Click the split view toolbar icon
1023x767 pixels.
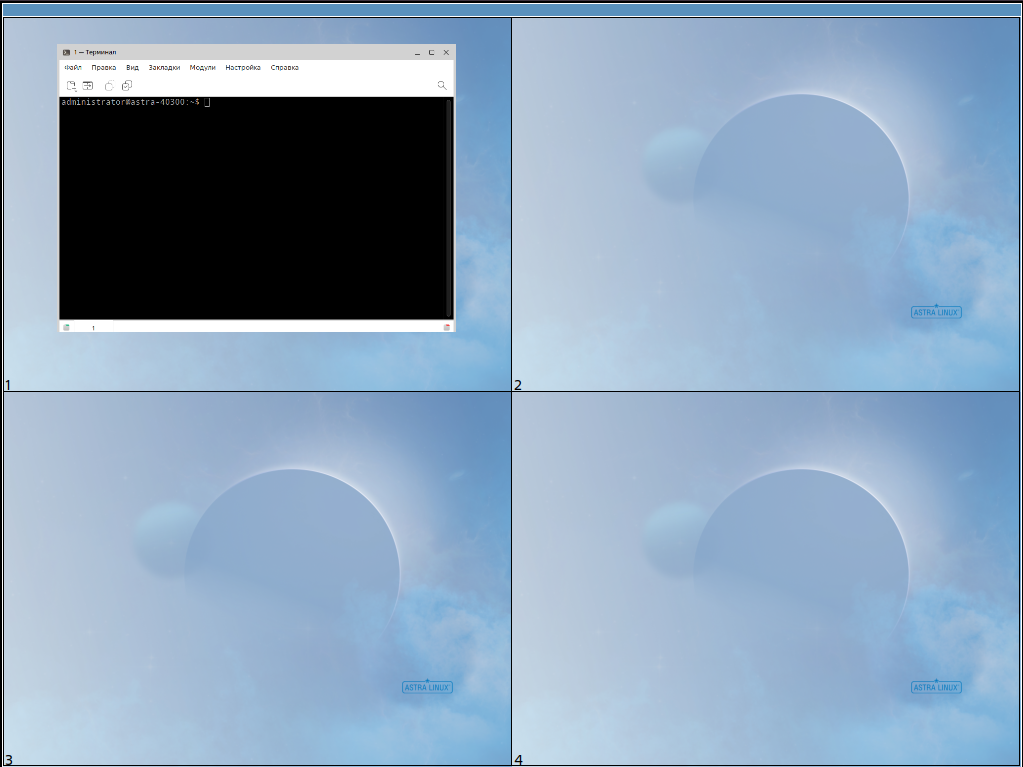pos(88,86)
